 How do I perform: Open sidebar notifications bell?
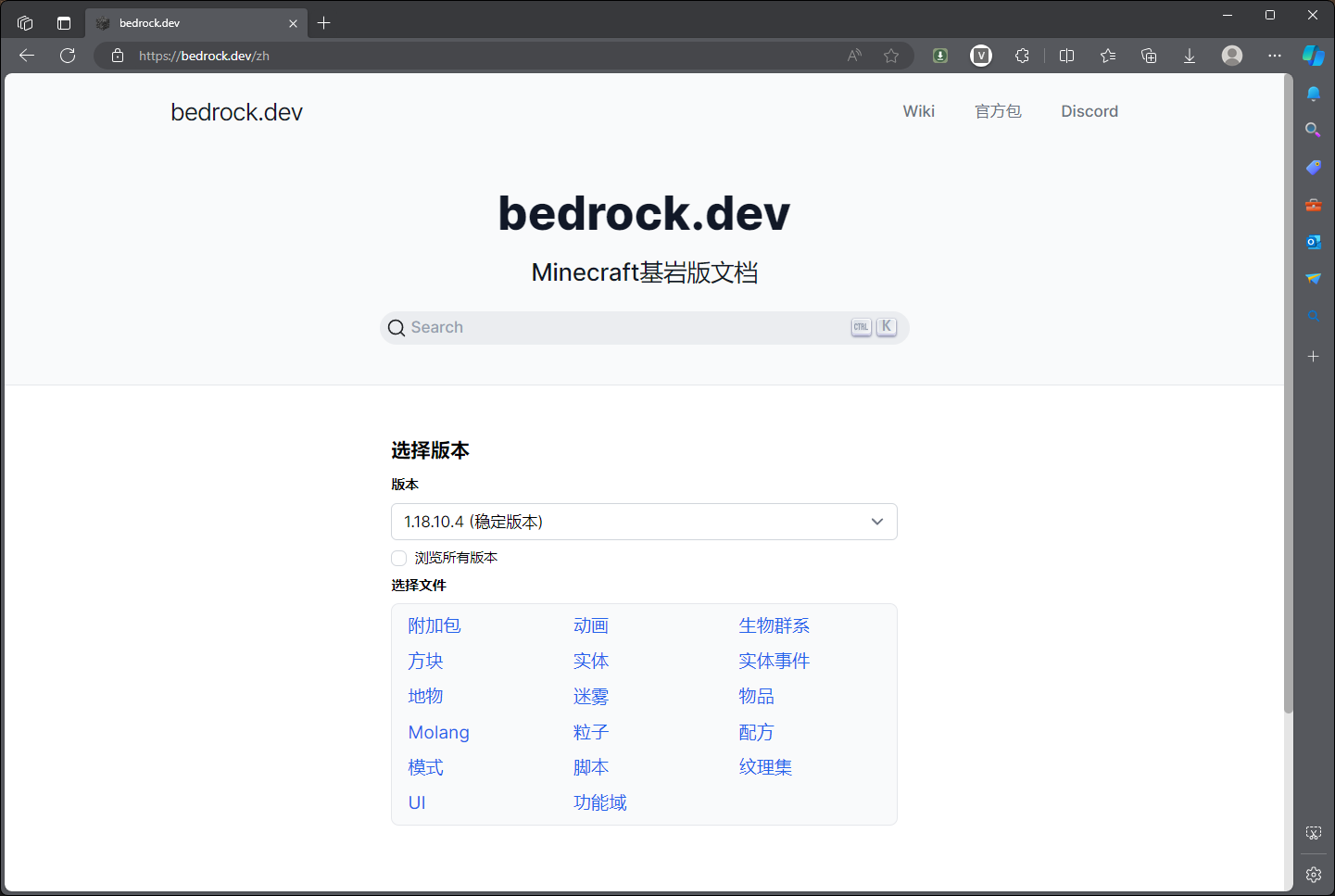pos(1314,94)
